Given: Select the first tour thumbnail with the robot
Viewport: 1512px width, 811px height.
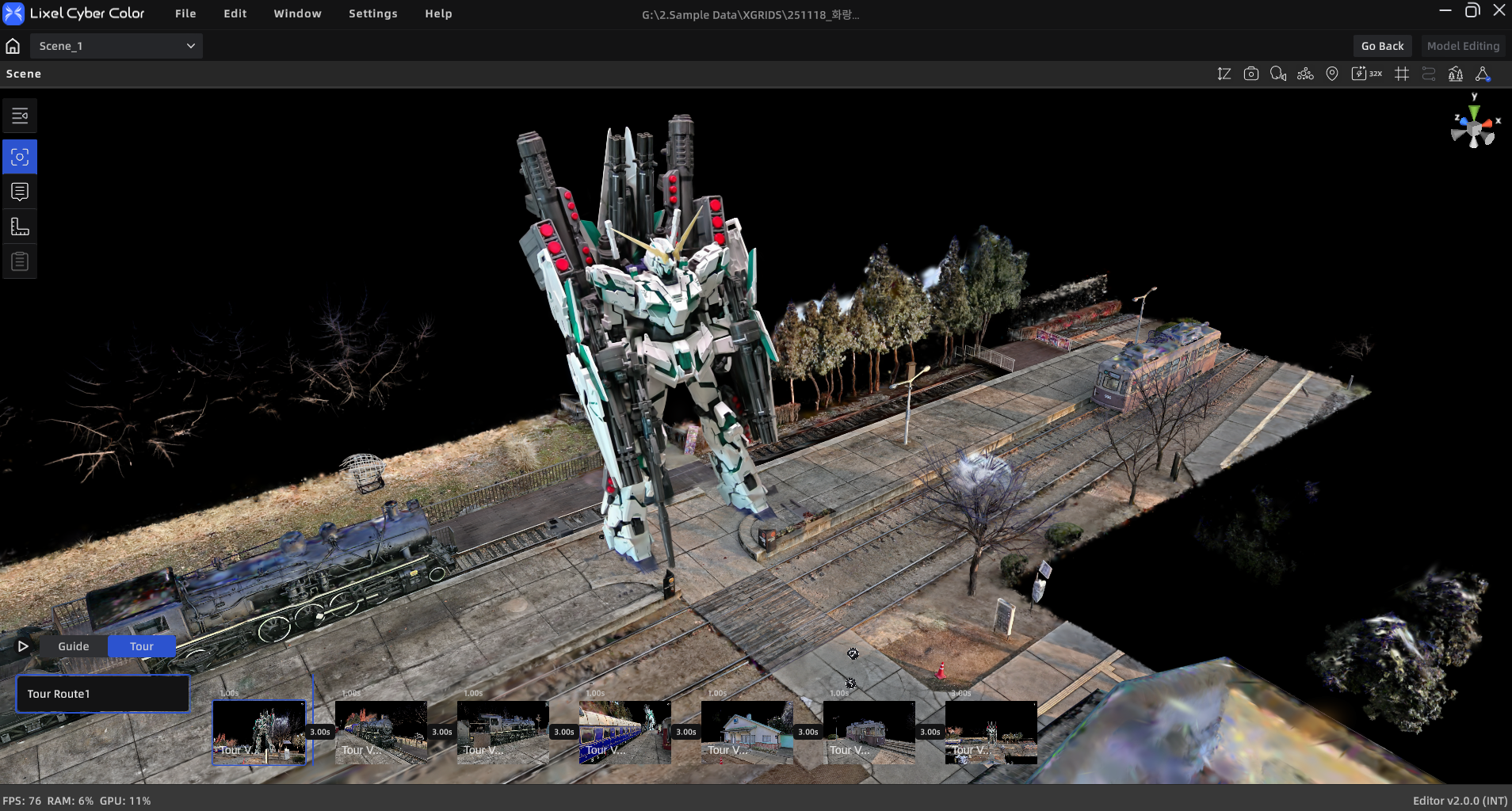Looking at the screenshot, I should point(259,733).
